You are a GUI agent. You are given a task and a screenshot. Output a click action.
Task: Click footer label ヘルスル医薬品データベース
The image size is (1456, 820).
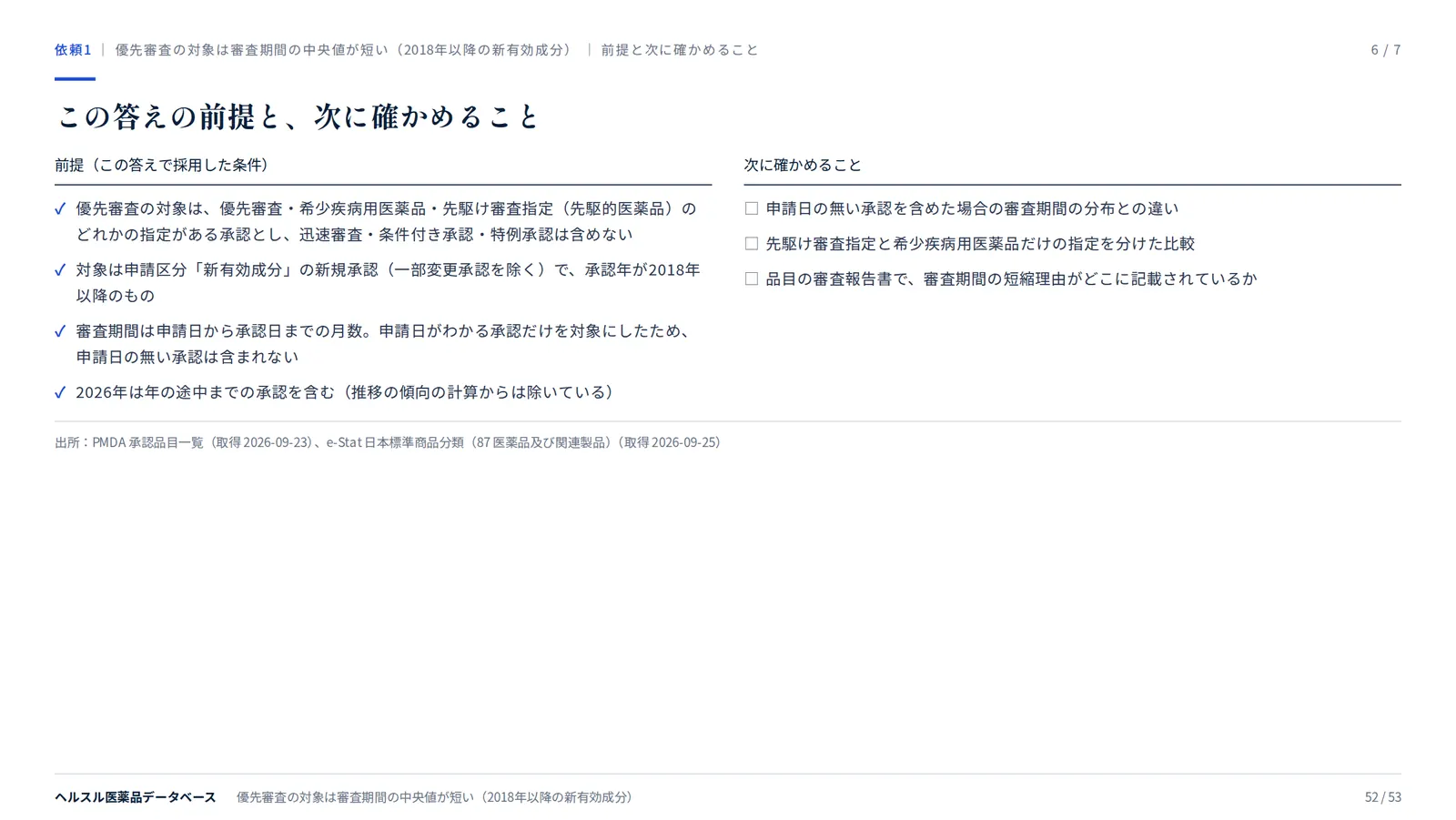click(136, 797)
